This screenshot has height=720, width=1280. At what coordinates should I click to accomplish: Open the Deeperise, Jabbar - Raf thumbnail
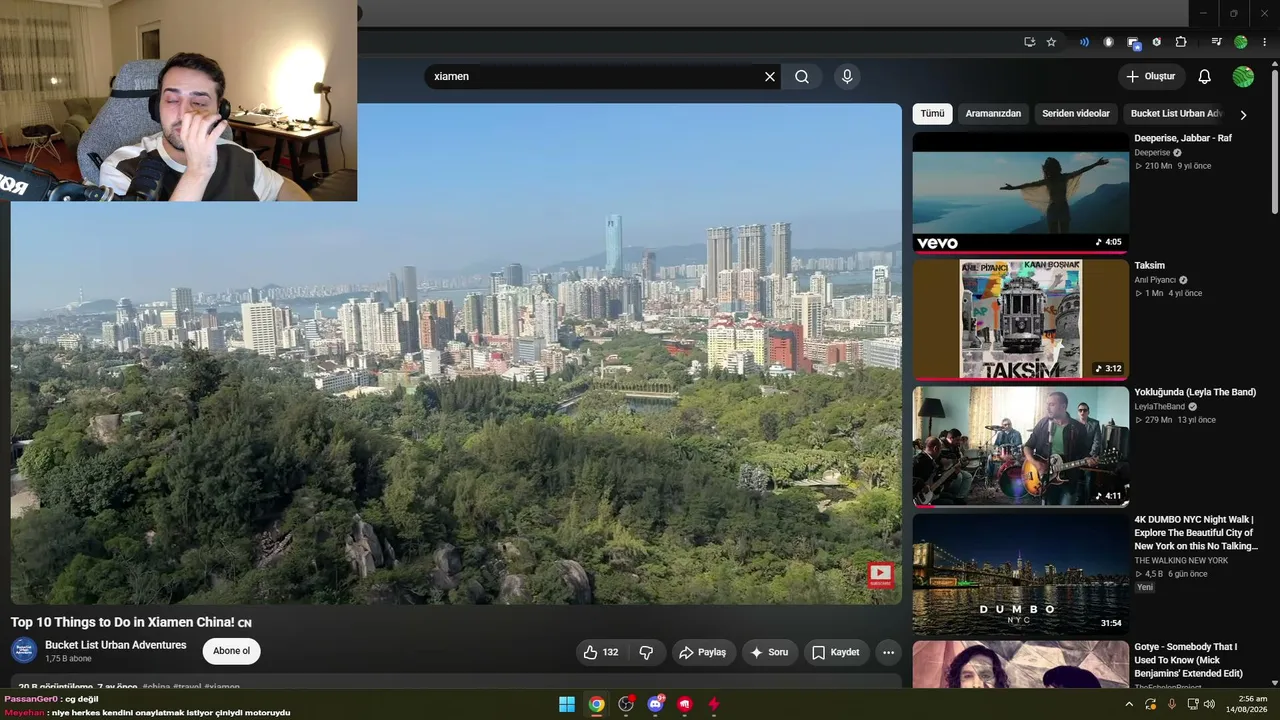point(1020,193)
